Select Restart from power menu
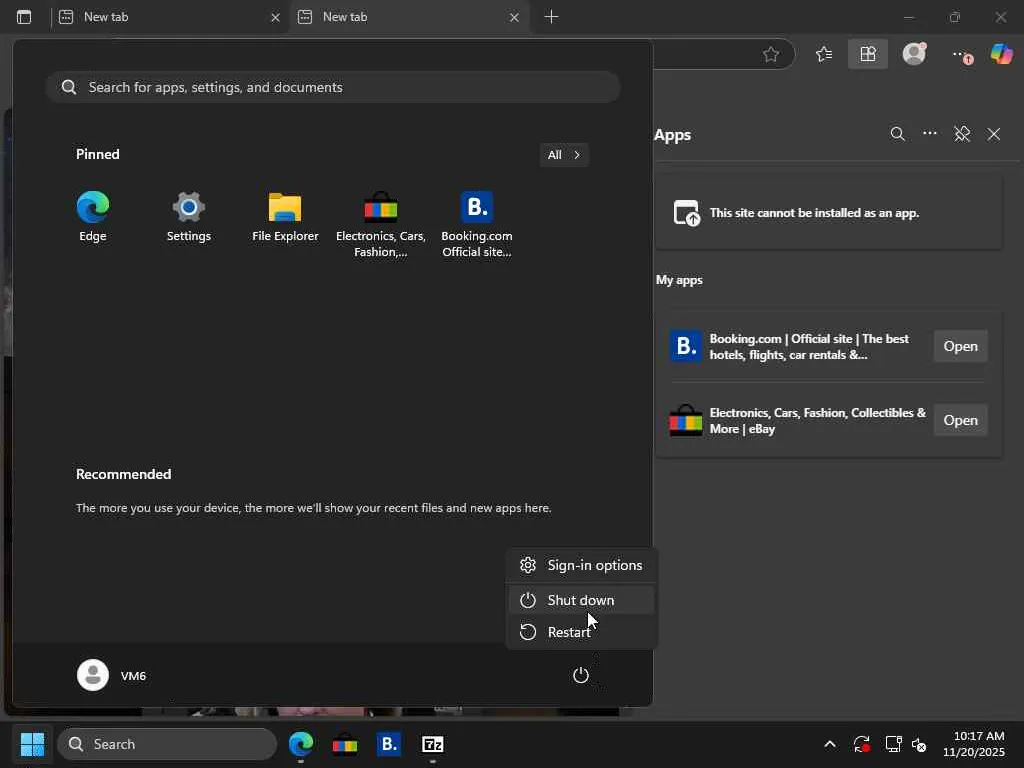The height and width of the screenshot is (768, 1024). [581, 632]
